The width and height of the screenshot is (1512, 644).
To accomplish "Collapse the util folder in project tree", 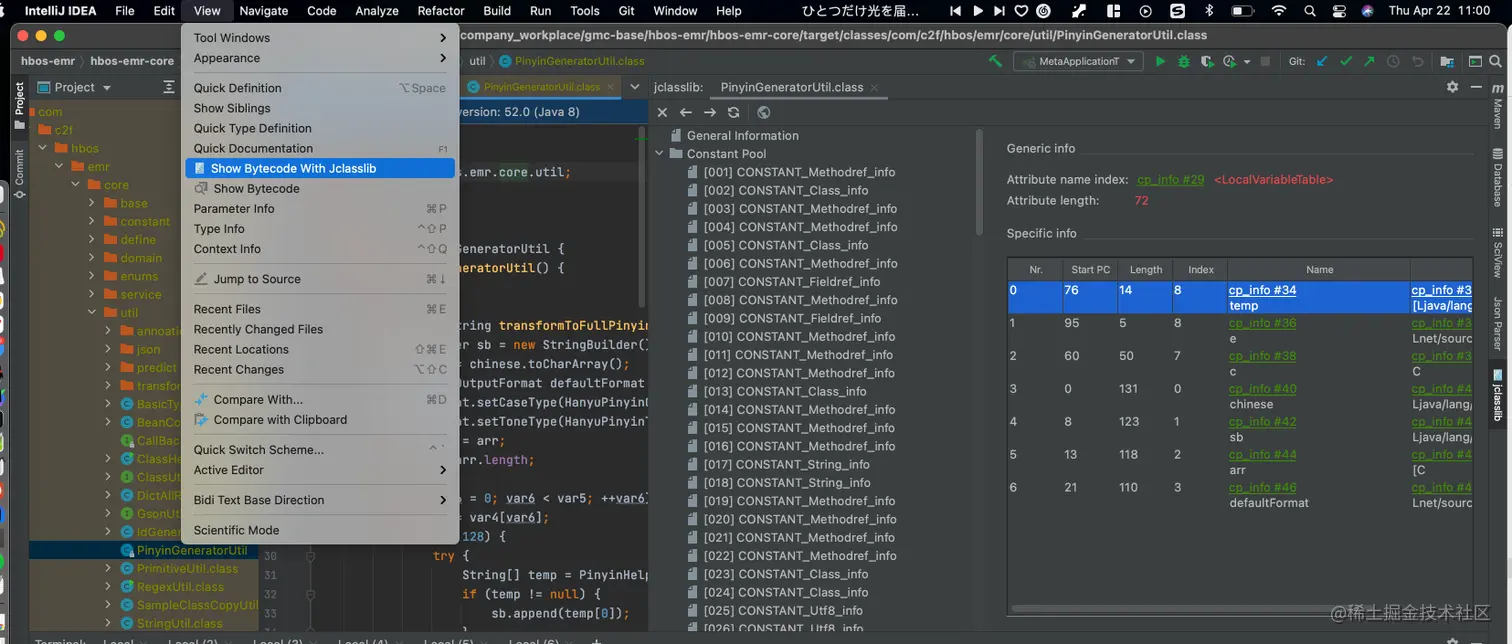I will click(x=92, y=312).
